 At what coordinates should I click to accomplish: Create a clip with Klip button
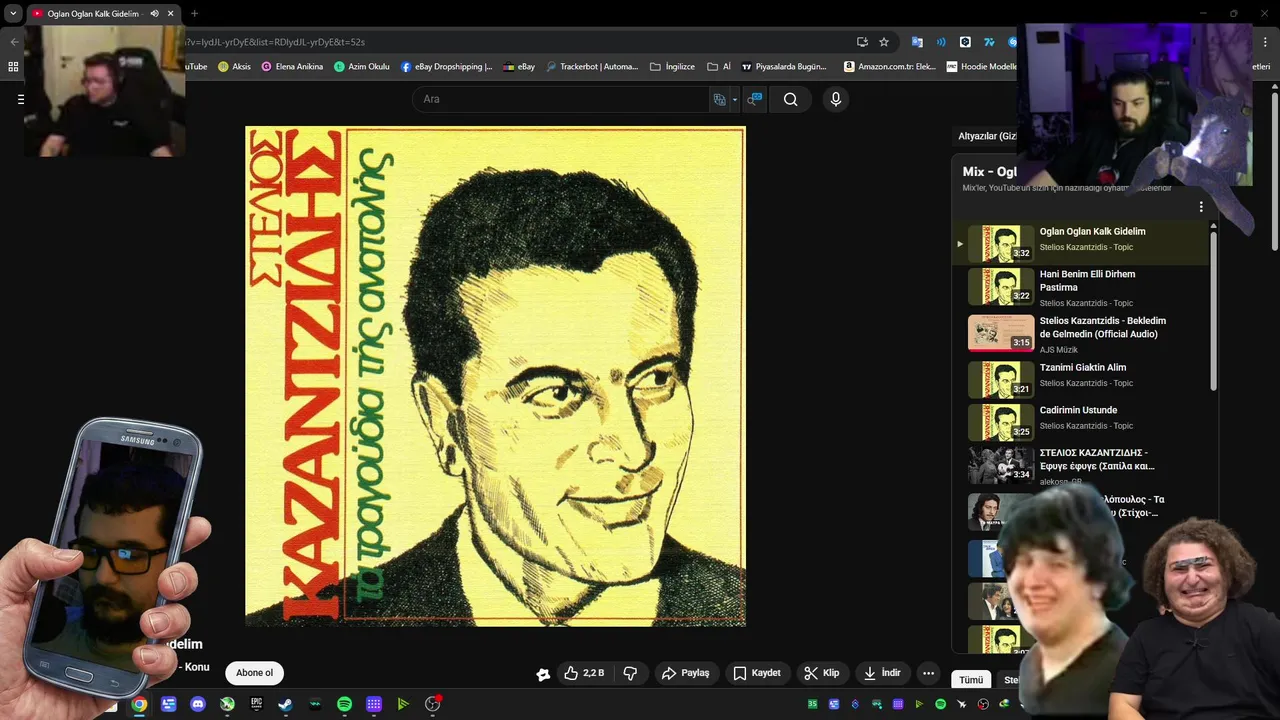[x=822, y=673]
